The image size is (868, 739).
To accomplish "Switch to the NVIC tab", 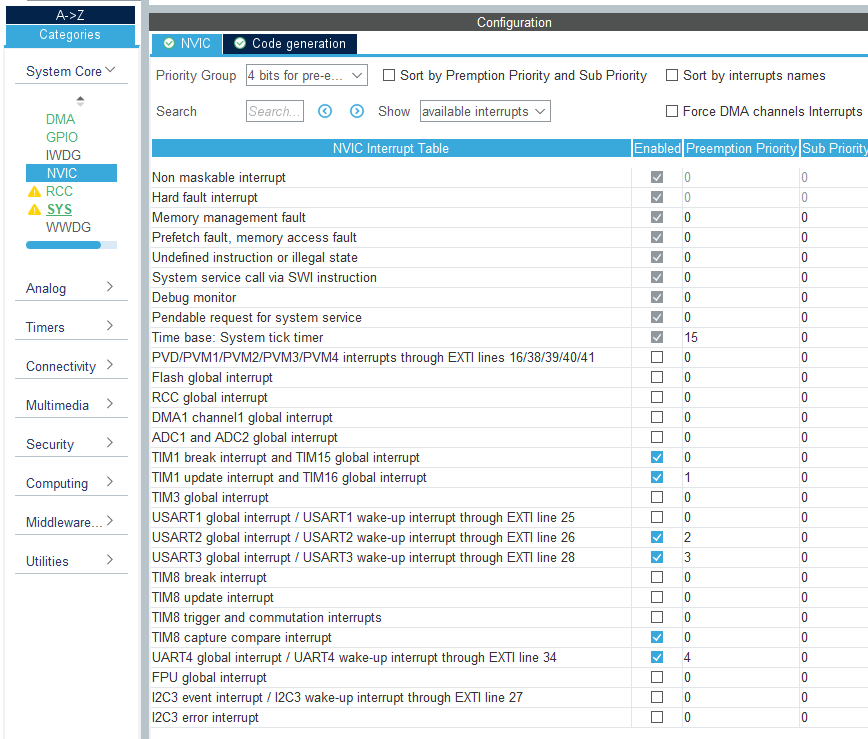I will point(187,43).
